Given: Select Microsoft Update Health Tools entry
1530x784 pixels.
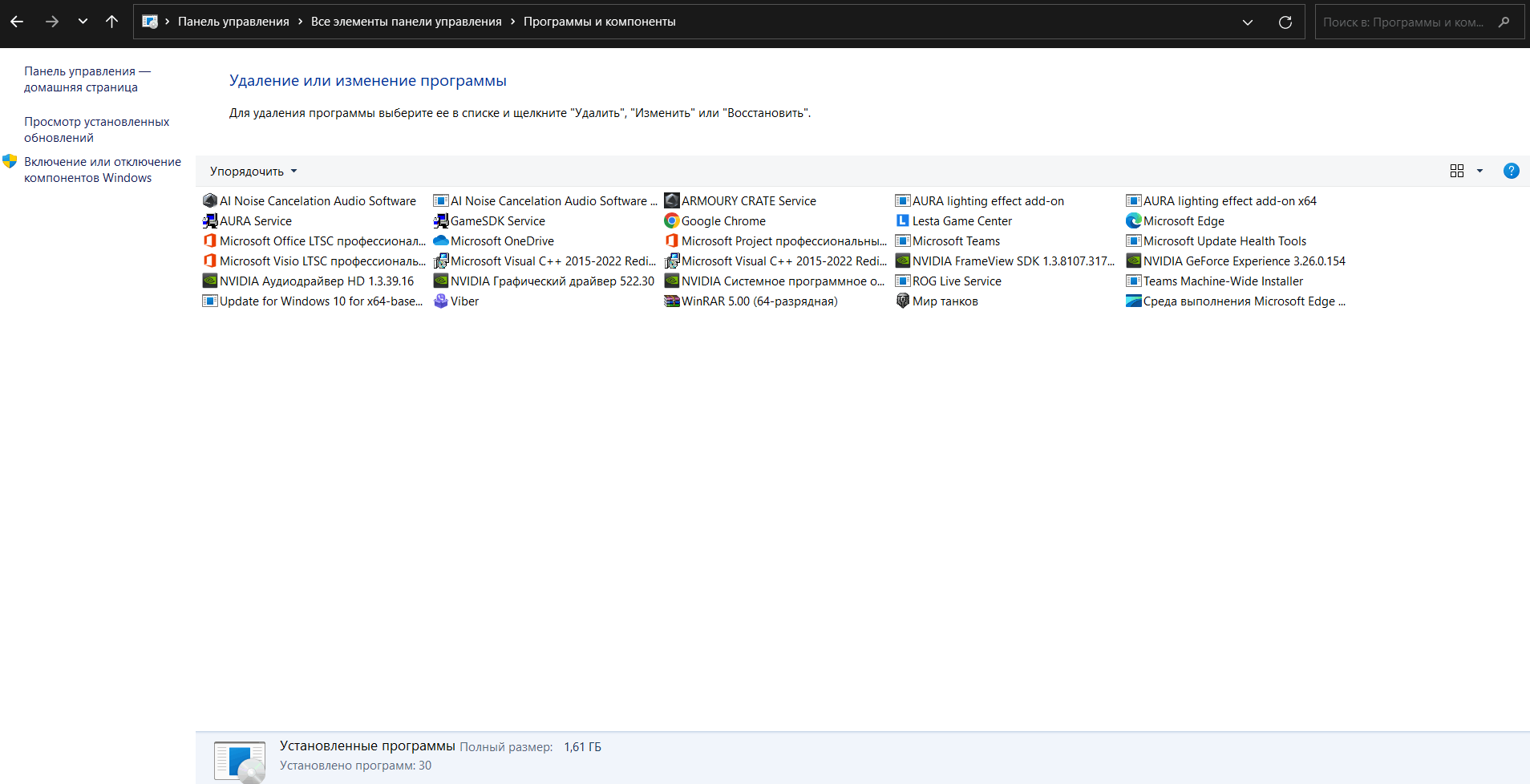Looking at the screenshot, I should pyautogui.click(x=1216, y=241).
